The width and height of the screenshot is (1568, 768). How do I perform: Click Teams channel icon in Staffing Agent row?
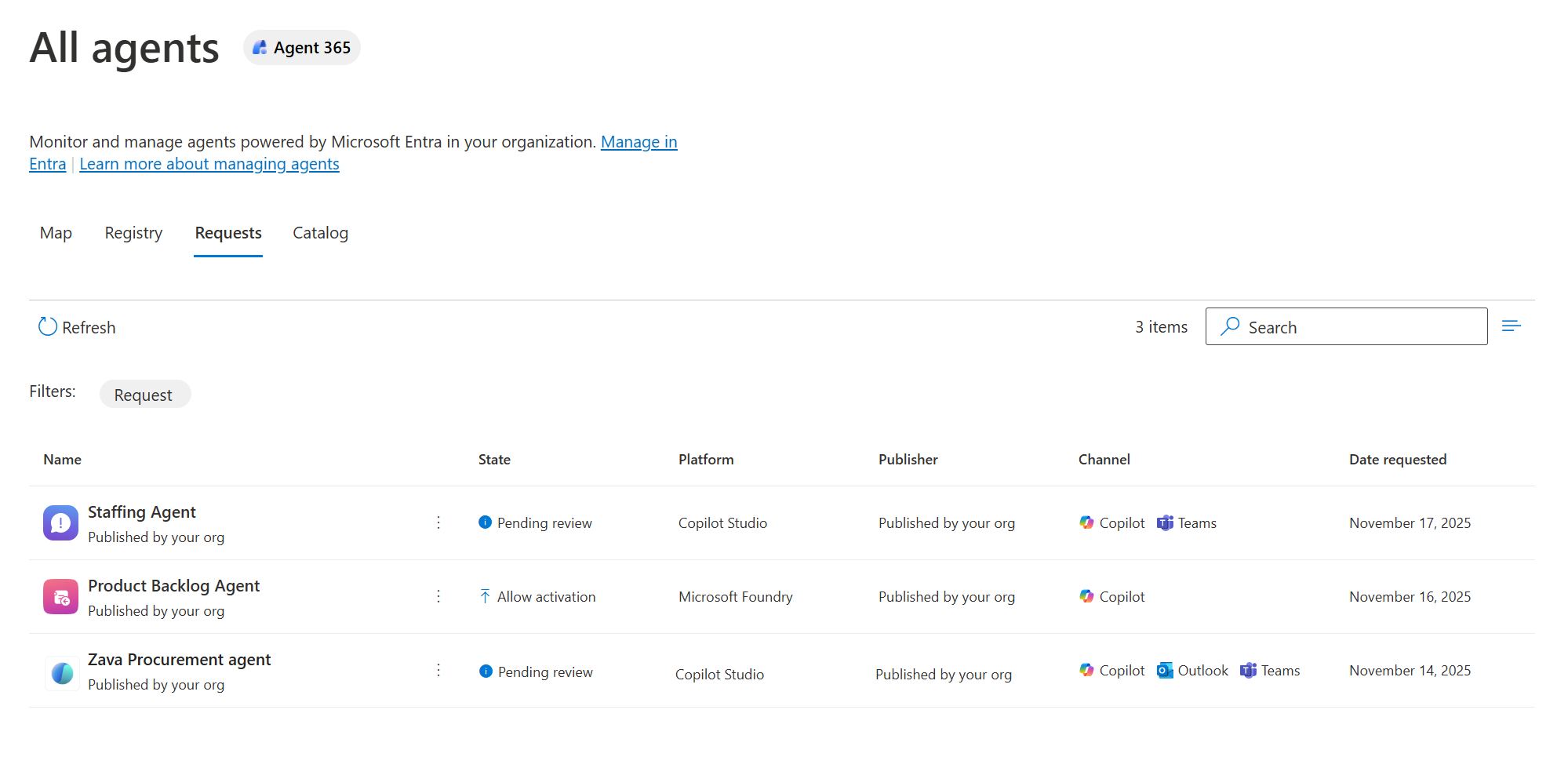1165,522
